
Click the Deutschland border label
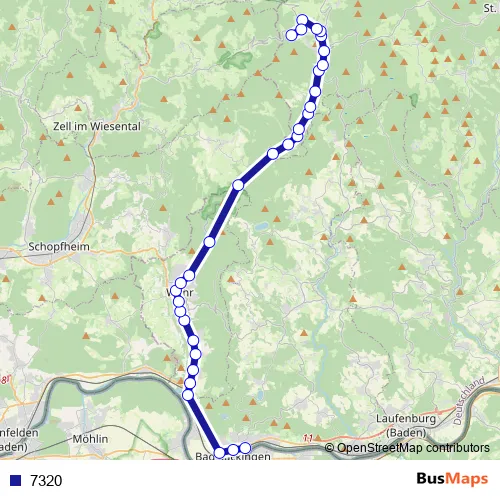tap(469, 401)
